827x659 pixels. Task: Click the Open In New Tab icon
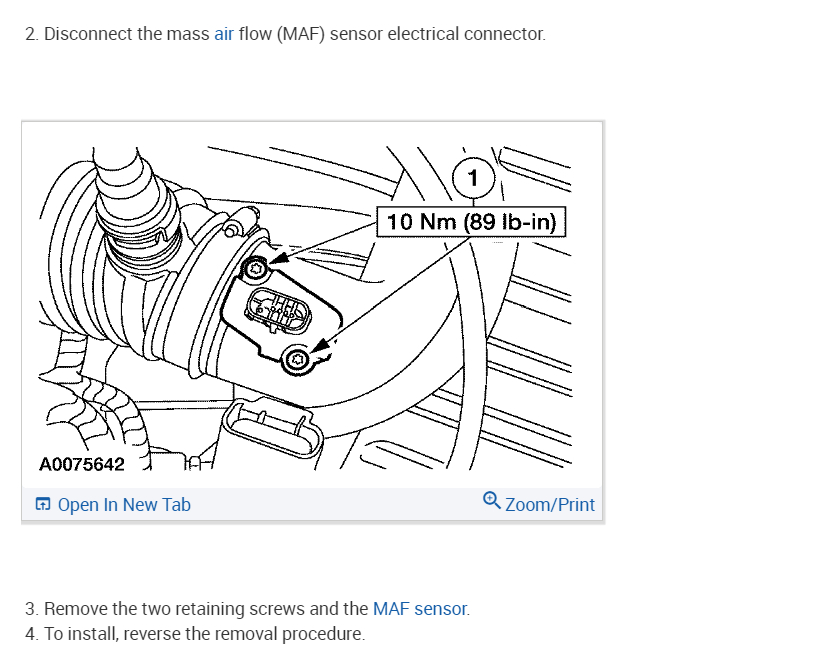coord(43,504)
